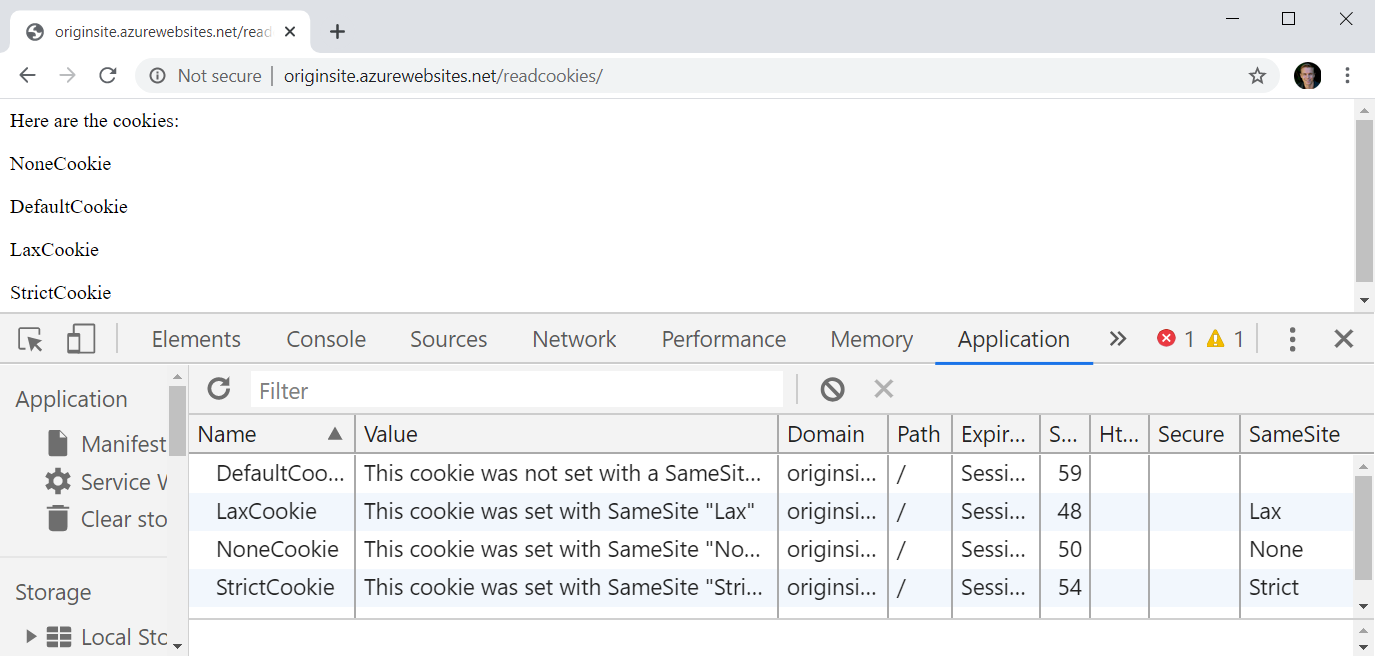
Task: Click the cookie Filter input field
Action: 516,390
